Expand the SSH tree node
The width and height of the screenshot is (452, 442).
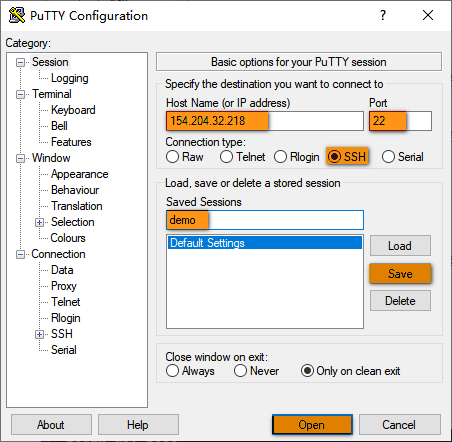tap(39, 334)
